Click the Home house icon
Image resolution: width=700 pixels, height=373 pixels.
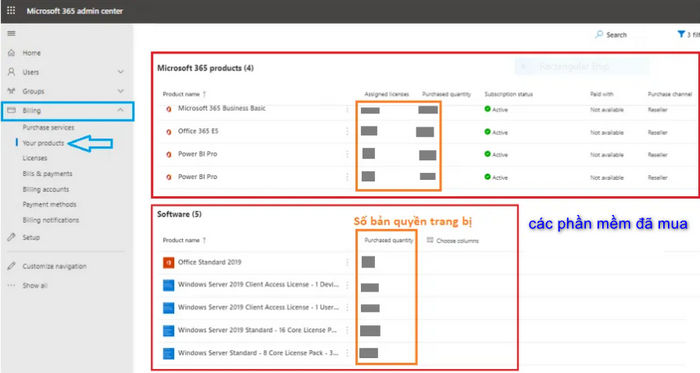11,53
